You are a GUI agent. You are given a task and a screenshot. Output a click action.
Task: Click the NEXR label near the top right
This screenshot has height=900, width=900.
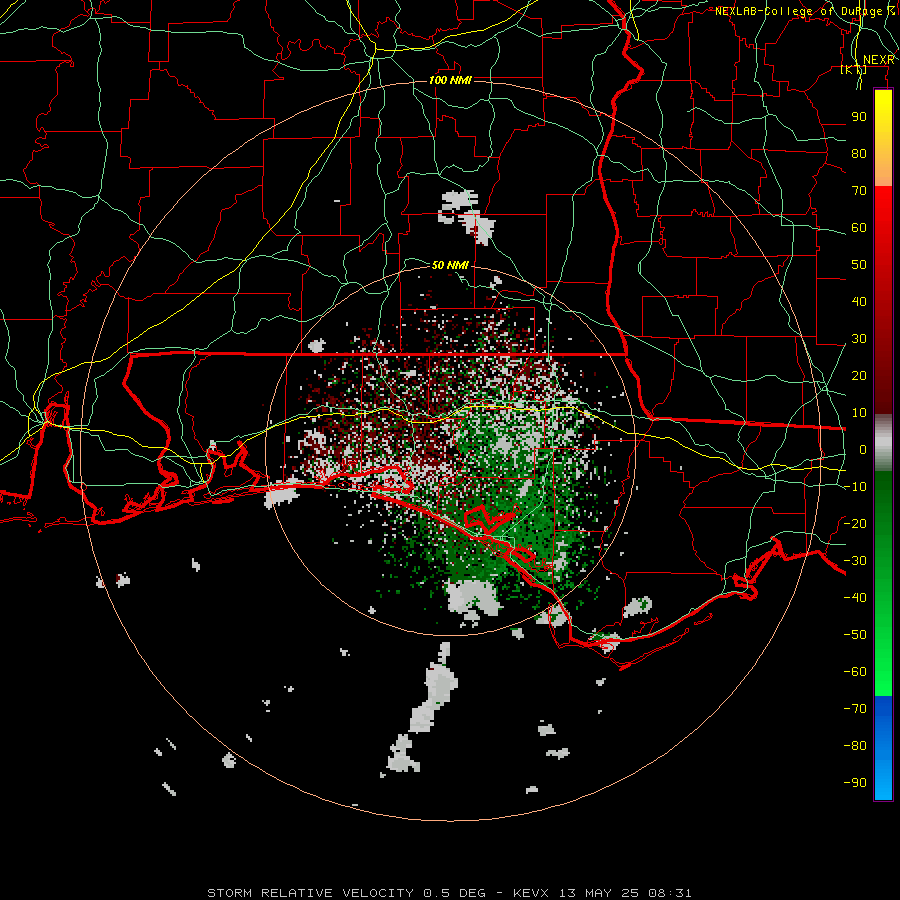(879, 60)
